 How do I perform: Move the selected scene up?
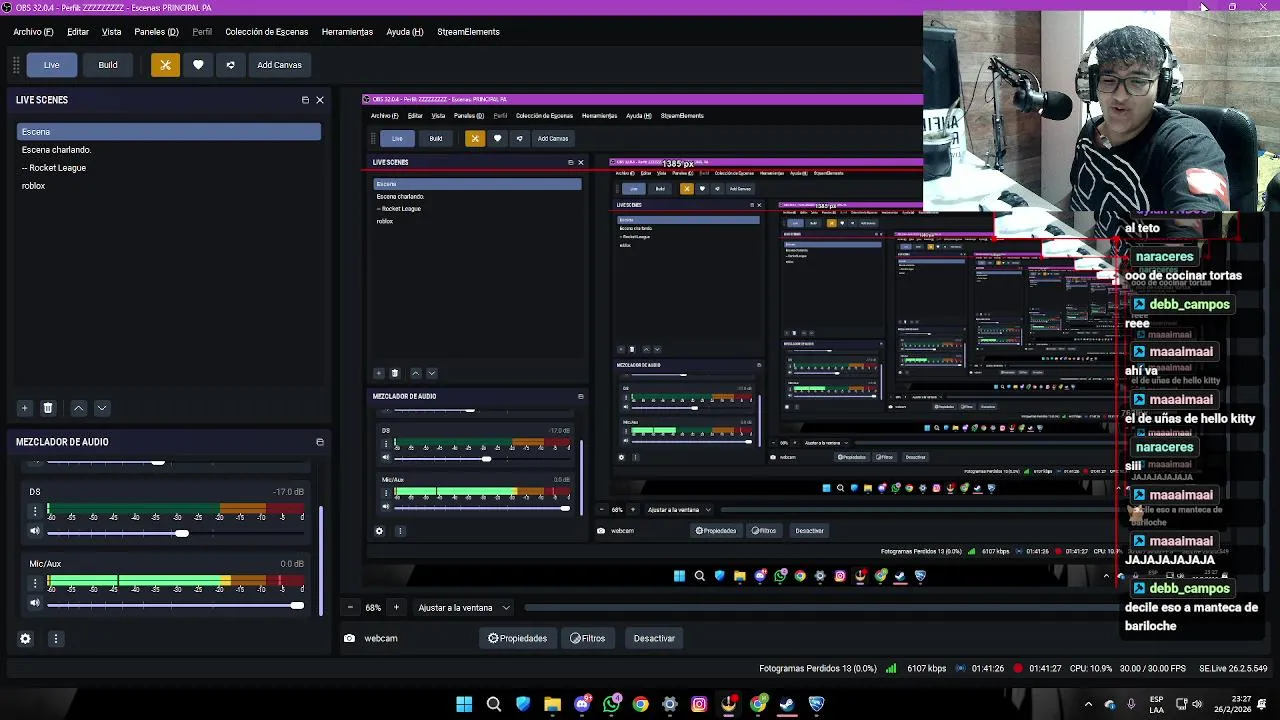(78, 408)
